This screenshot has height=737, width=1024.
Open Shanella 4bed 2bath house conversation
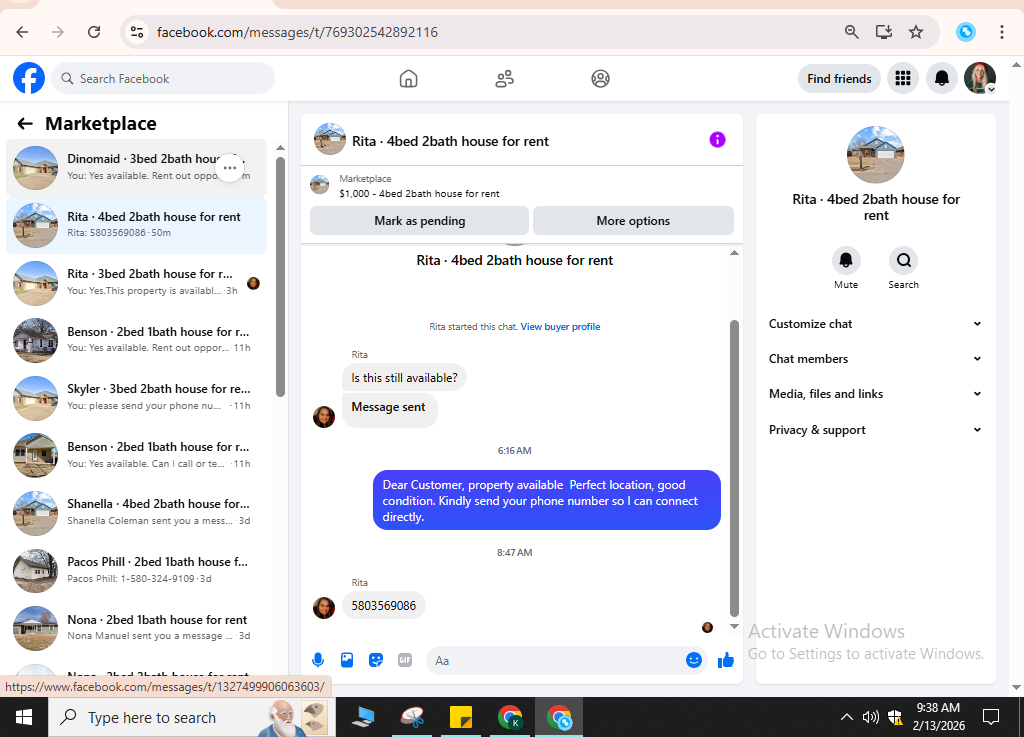pos(136,512)
